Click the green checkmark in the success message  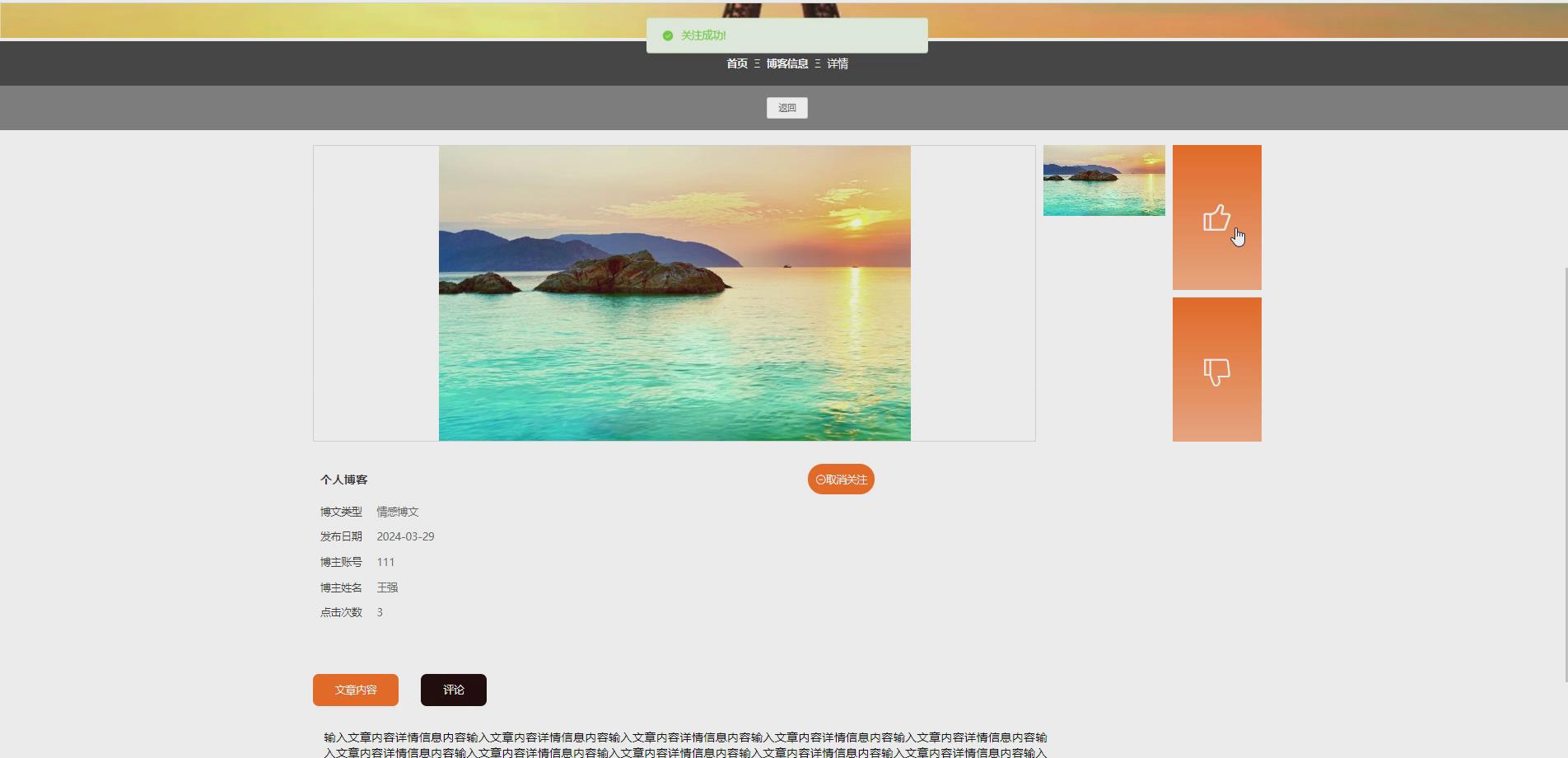[666, 35]
